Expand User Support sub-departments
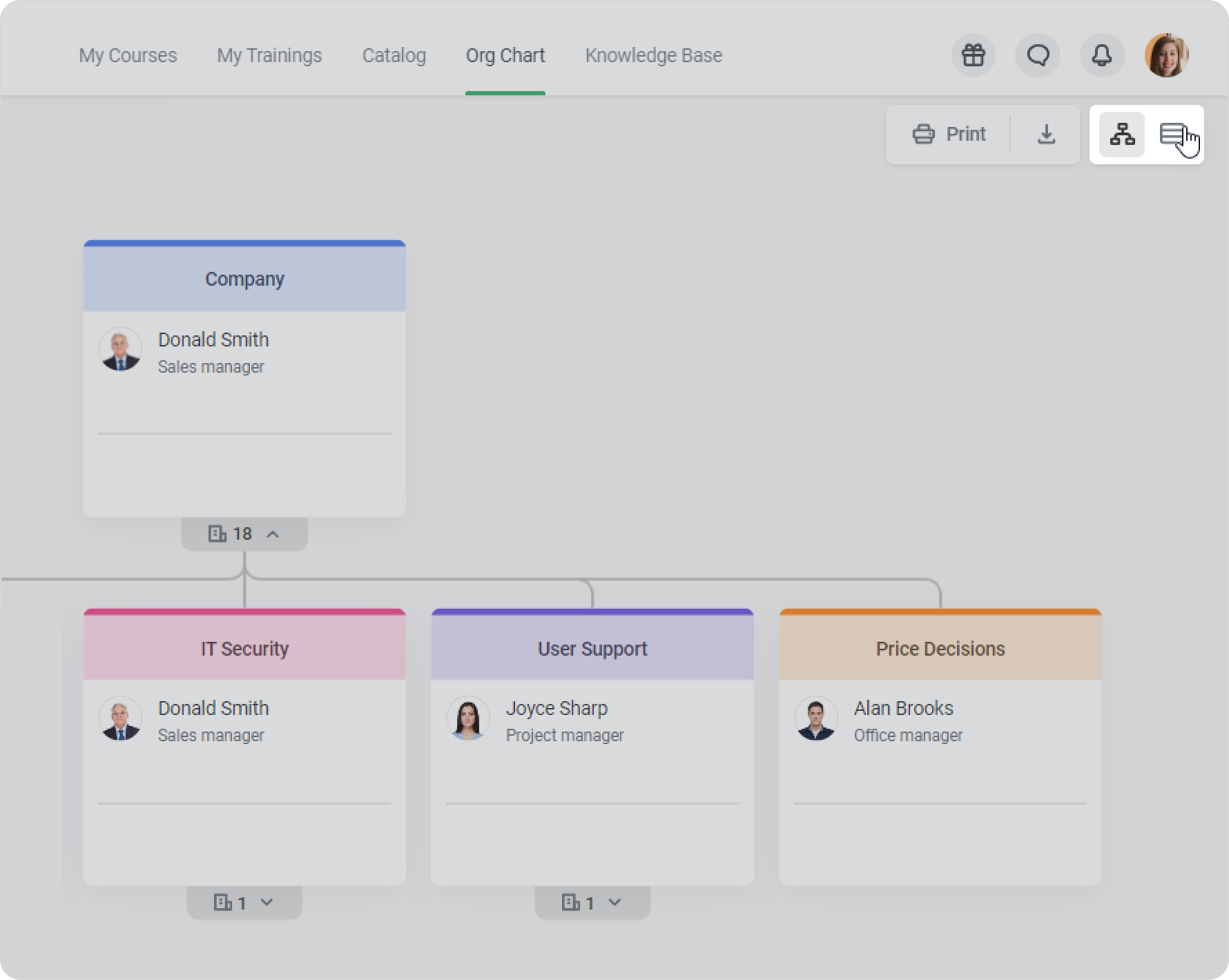Screen dimensions: 1229x980 [x=592, y=903]
